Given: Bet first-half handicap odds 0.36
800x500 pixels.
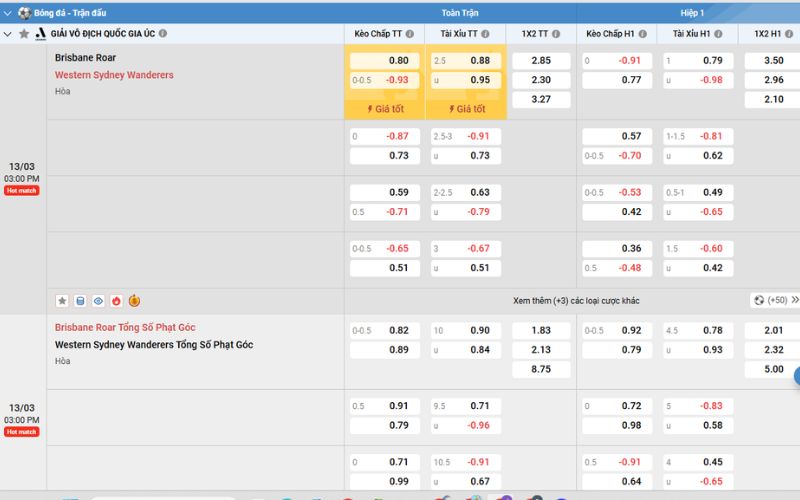Looking at the screenshot, I should pyautogui.click(x=617, y=248).
